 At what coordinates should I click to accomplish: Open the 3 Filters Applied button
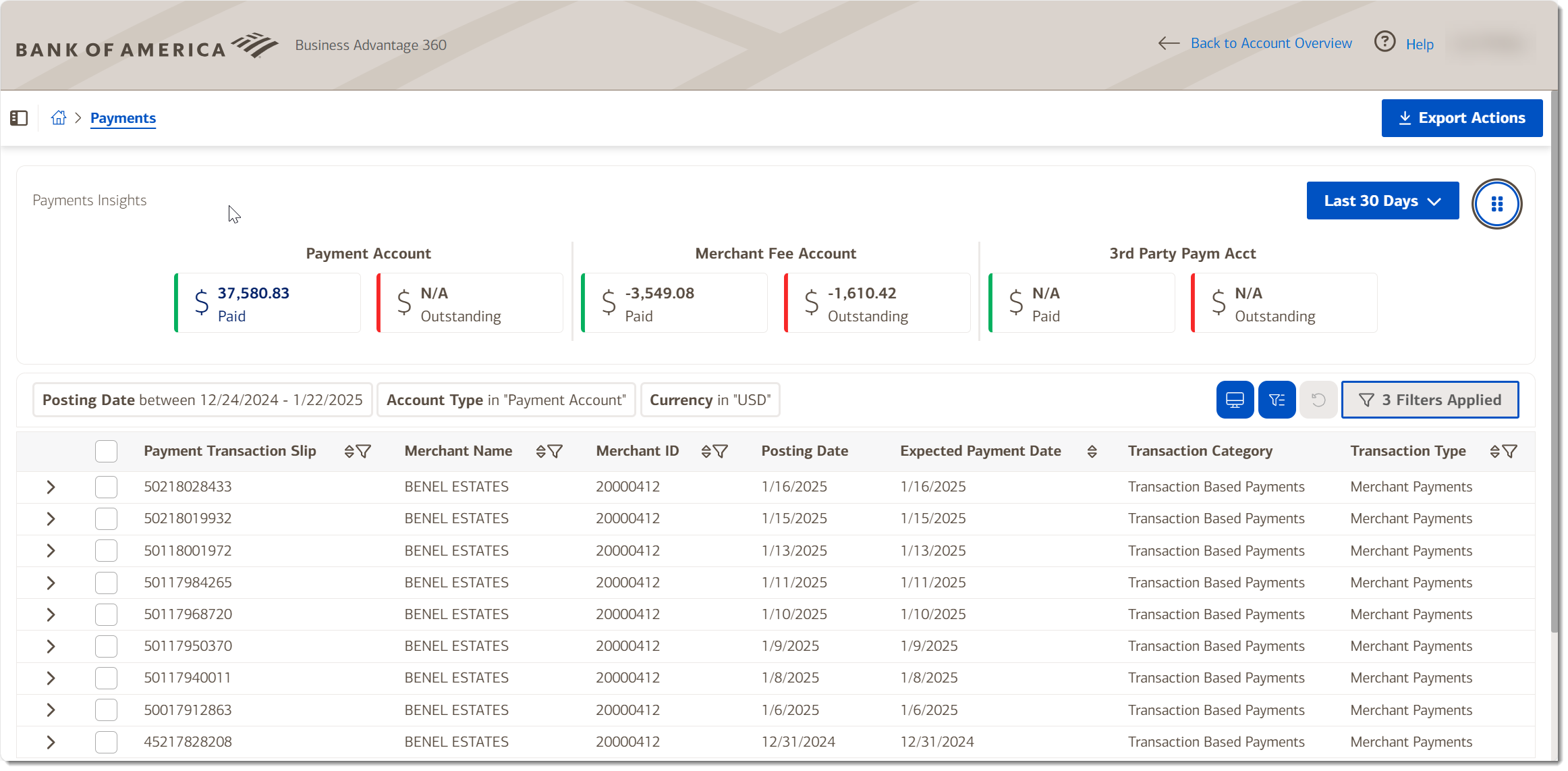pos(1430,400)
